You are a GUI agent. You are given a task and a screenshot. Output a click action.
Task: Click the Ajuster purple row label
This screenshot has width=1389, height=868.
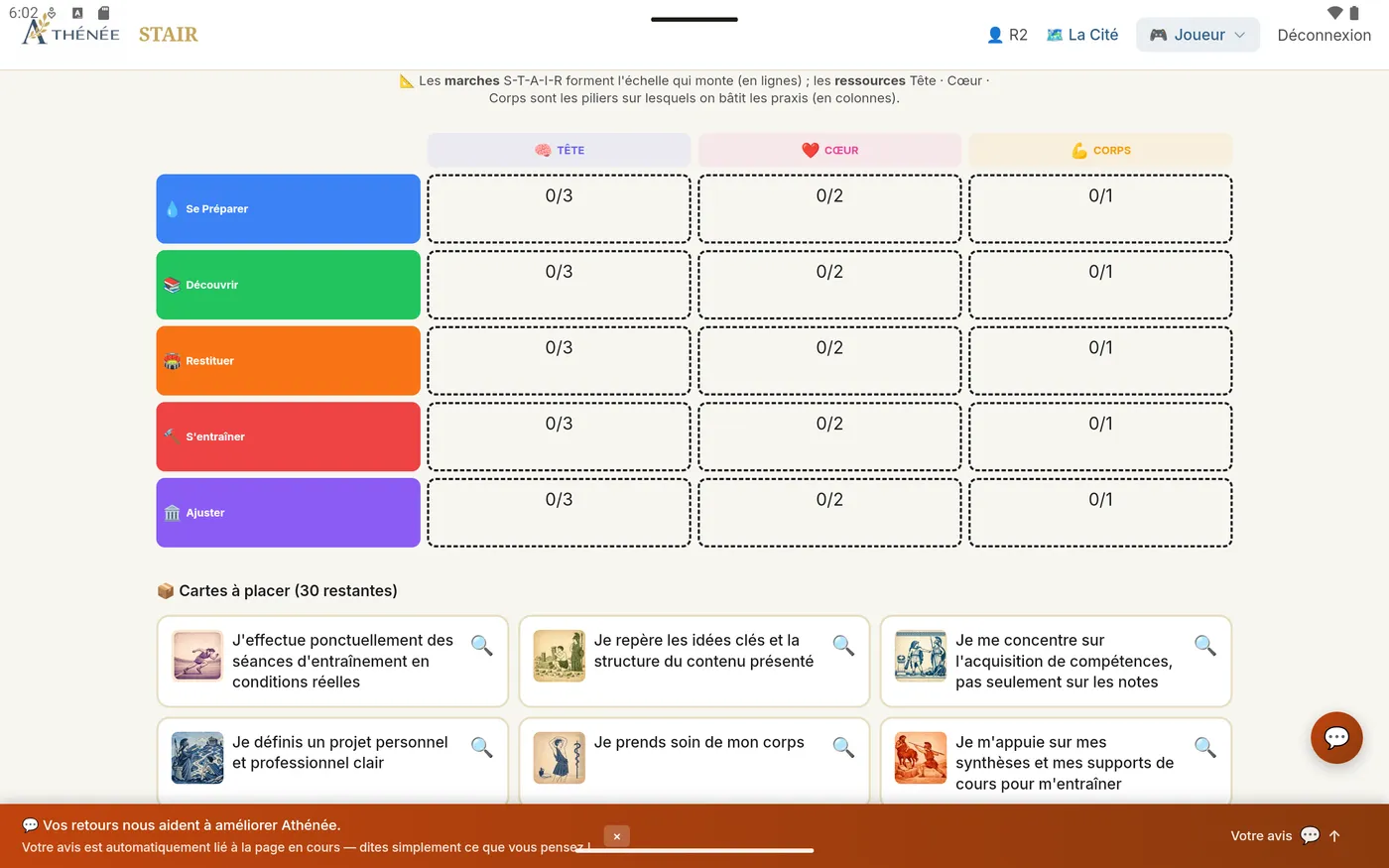point(288,513)
